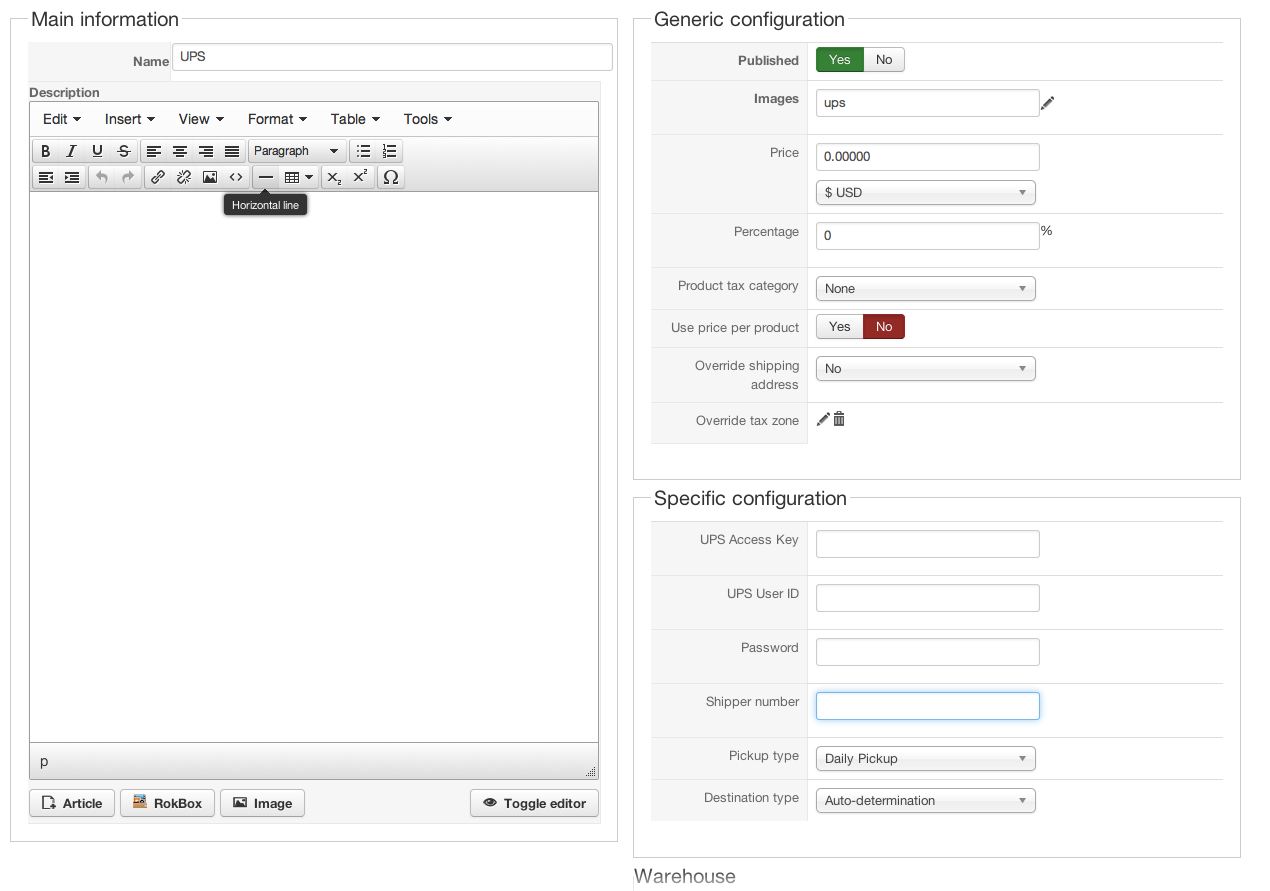The image size is (1270, 891).
Task: Center align text in the editor
Action: tap(180, 151)
